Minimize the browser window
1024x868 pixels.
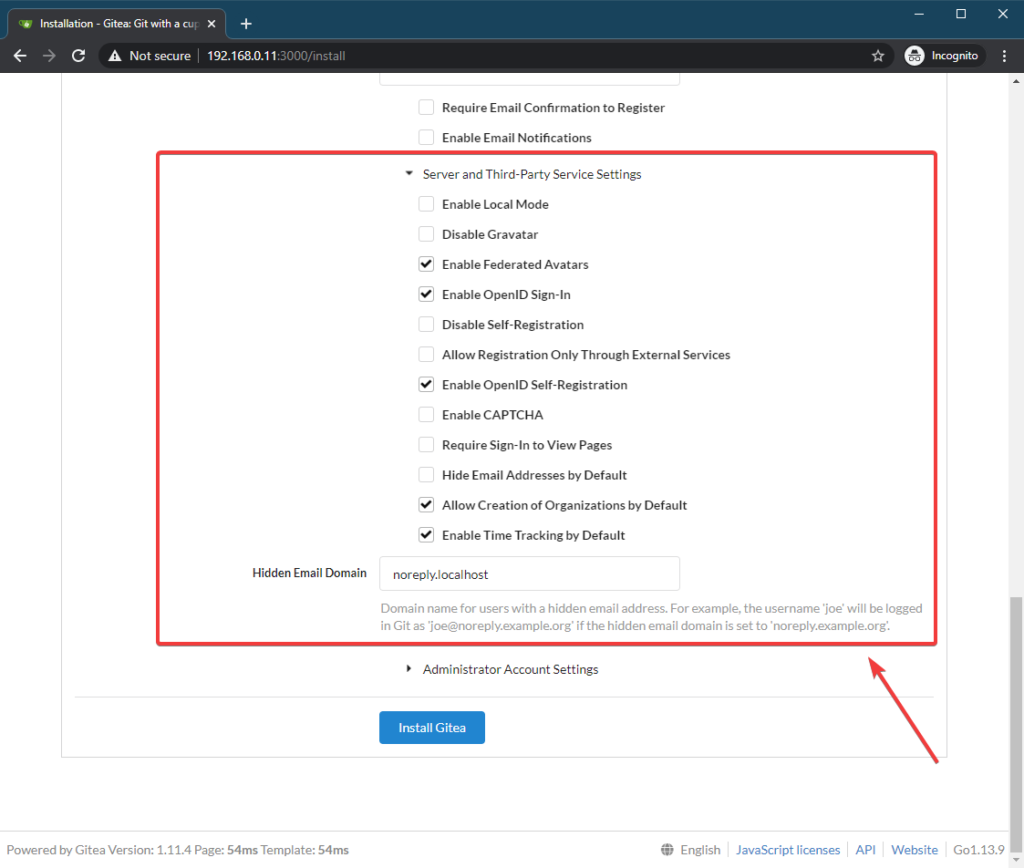point(919,14)
